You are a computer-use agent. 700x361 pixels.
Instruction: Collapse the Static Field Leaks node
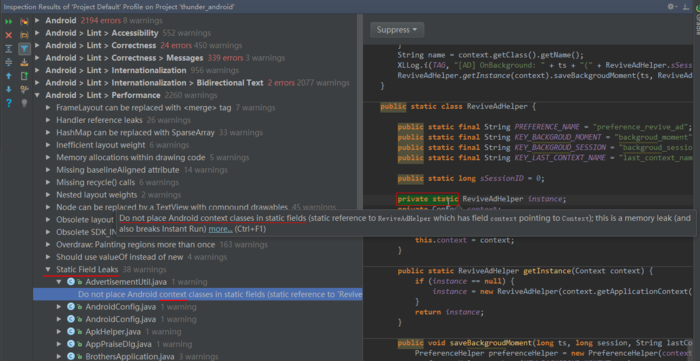point(48,270)
